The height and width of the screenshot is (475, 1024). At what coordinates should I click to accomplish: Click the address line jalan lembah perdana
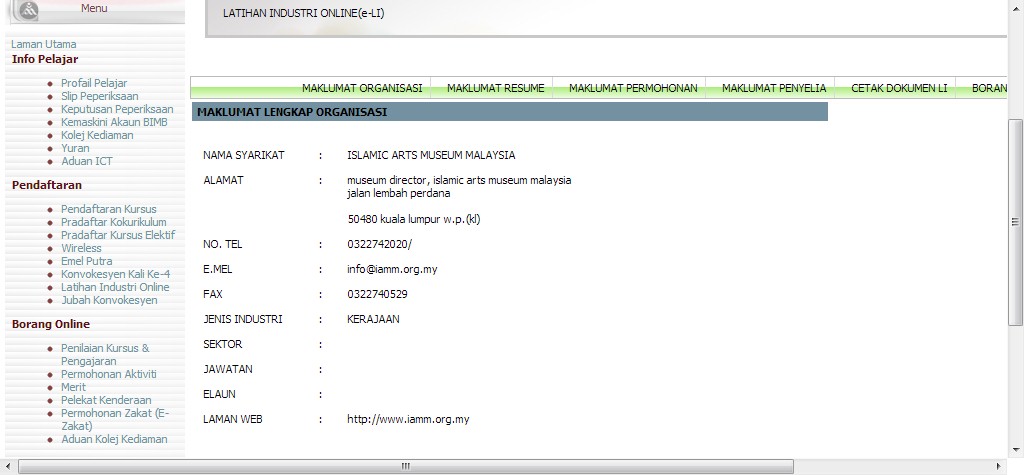[x=398, y=193]
